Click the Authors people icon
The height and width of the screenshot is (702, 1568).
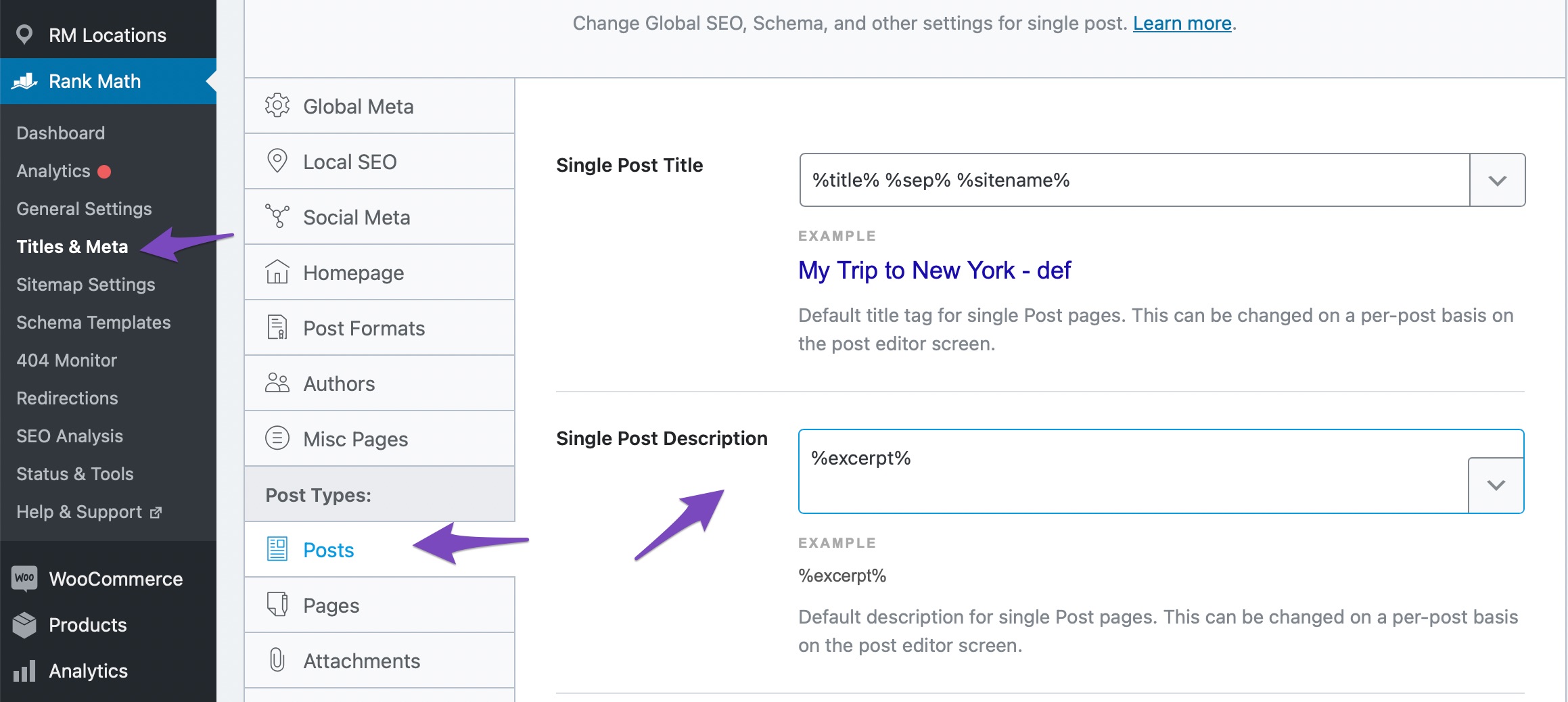point(277,383)
